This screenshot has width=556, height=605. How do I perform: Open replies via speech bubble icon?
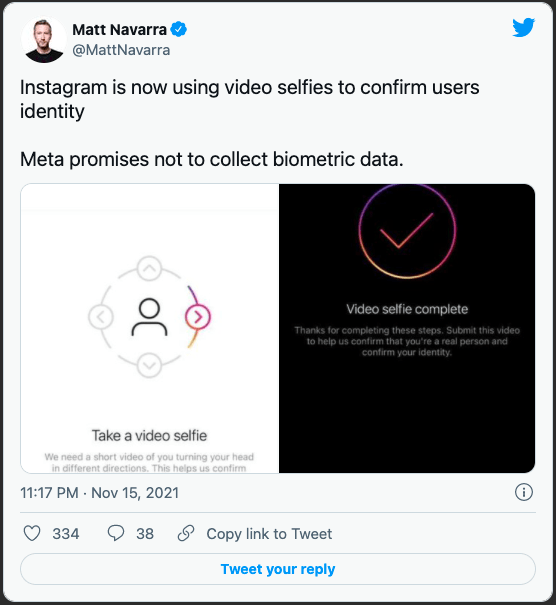click(x=115, y=533)
